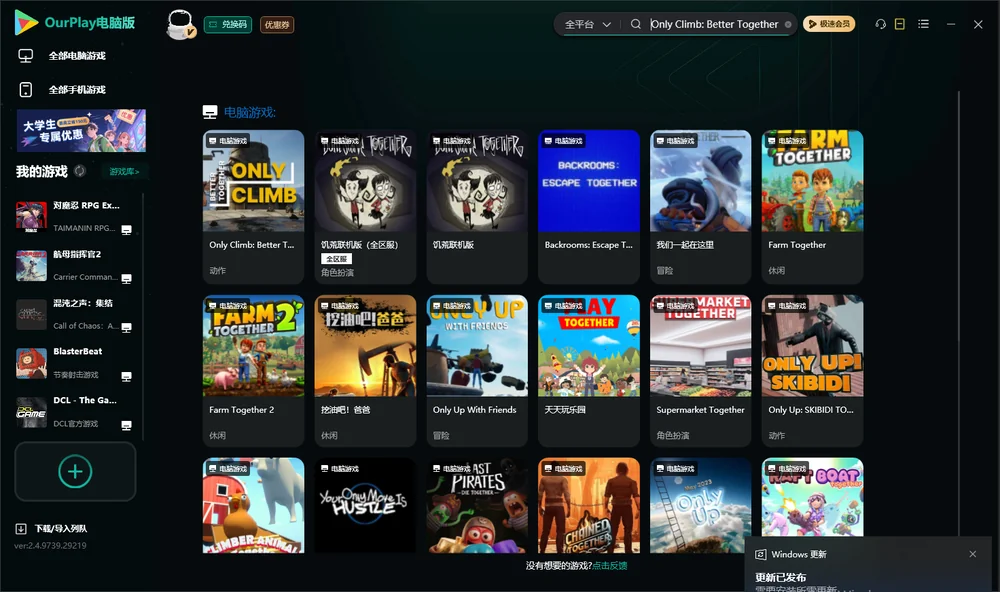The image size is (1000, 592).
Task: Click the add game plus button
Action: tap(75, 471)
